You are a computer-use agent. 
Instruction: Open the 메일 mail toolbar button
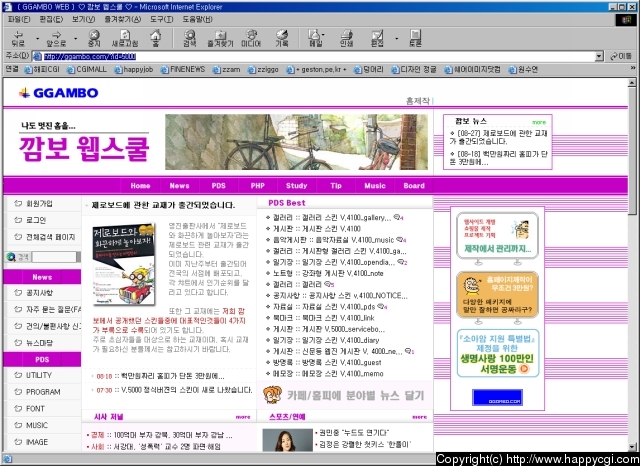pos(316,38)
